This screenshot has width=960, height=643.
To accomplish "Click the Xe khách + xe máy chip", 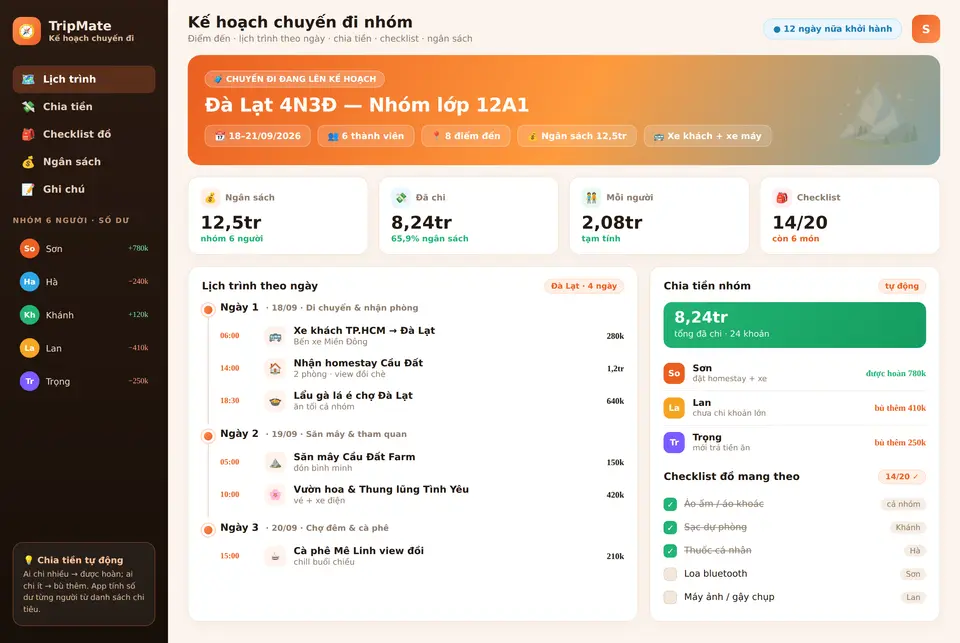I will click(x=708, y=136).
